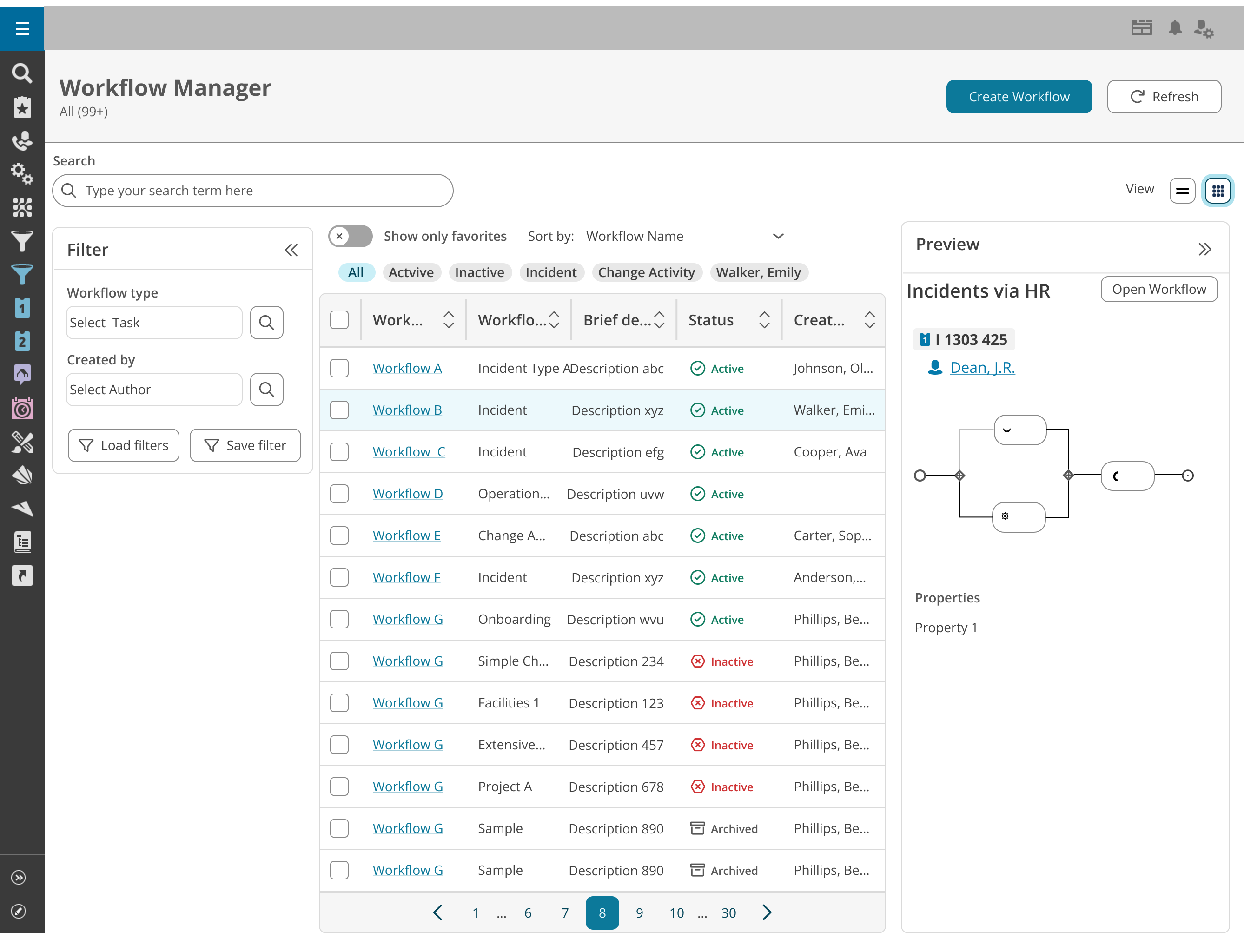The height and width of the screenshot is (952, 1244).
Task: Click the Create Workflow button
Action: 1019,96
